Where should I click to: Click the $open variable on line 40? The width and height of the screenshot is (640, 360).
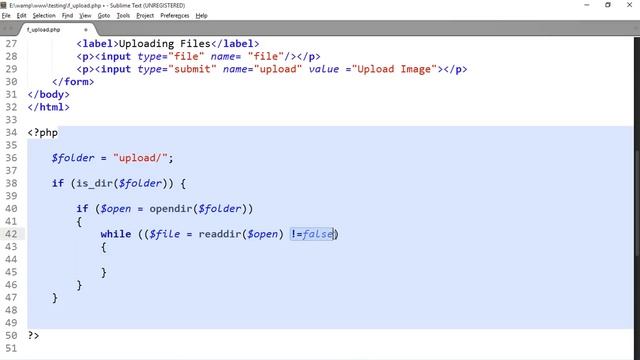tap(116, 209)
